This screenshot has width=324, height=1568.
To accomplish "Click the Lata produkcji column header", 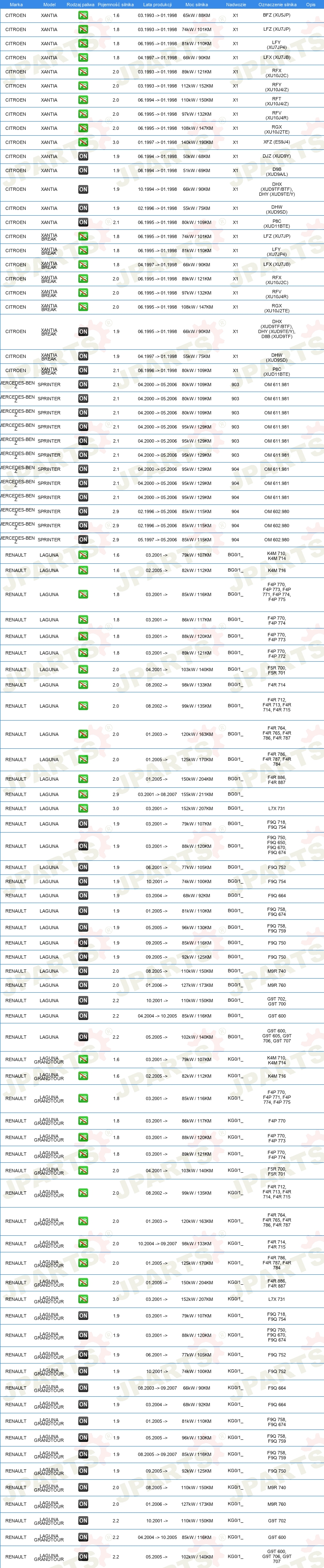I will pos(157,4).
